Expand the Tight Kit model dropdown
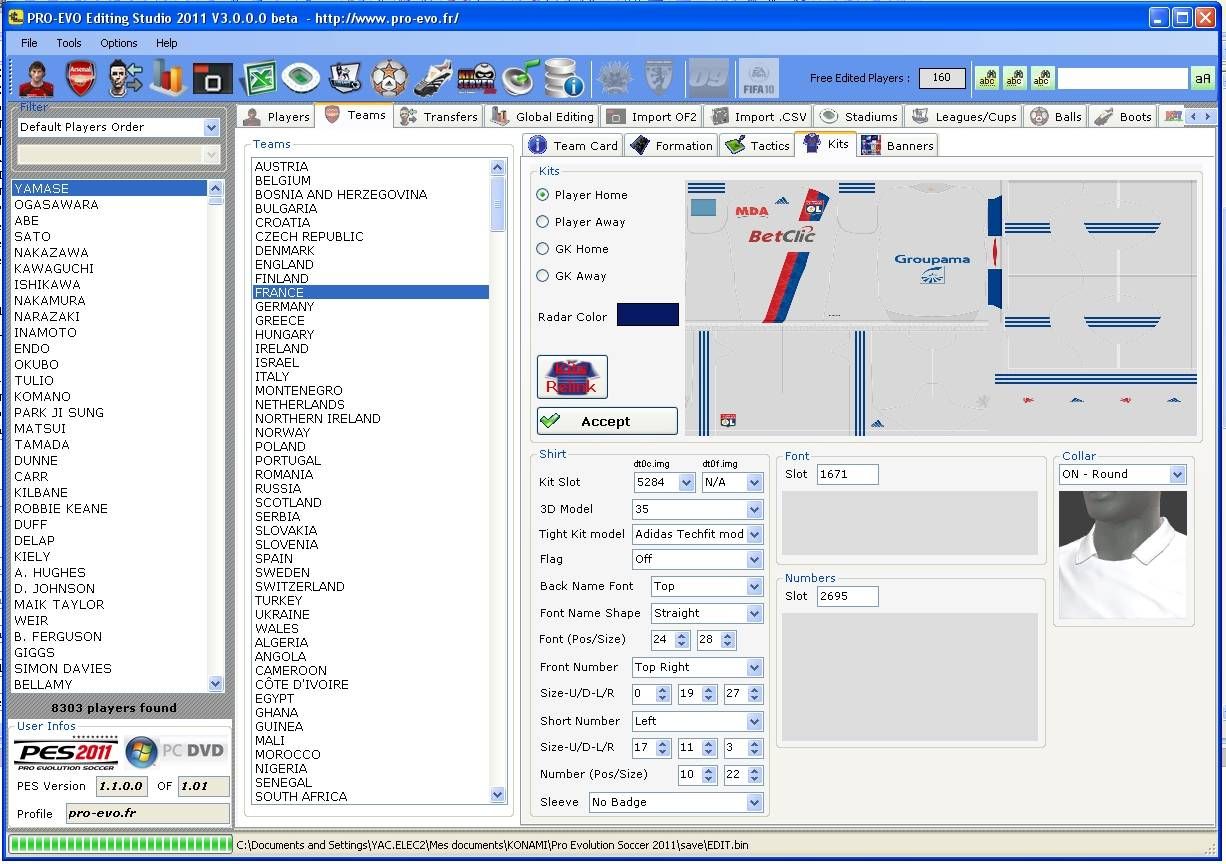Image resolution: width=1226 pixels, height=864 pixels. [x=754, y=535]
